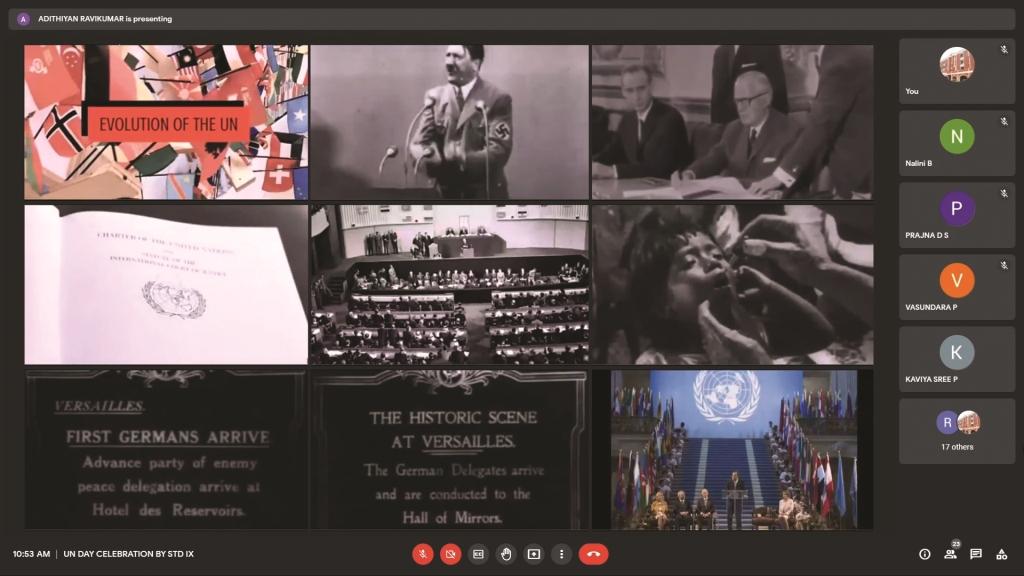This screenshot has height=576, width=1024.
Task: Click the Present now screen share icon
Action: (x=534, y=554)
